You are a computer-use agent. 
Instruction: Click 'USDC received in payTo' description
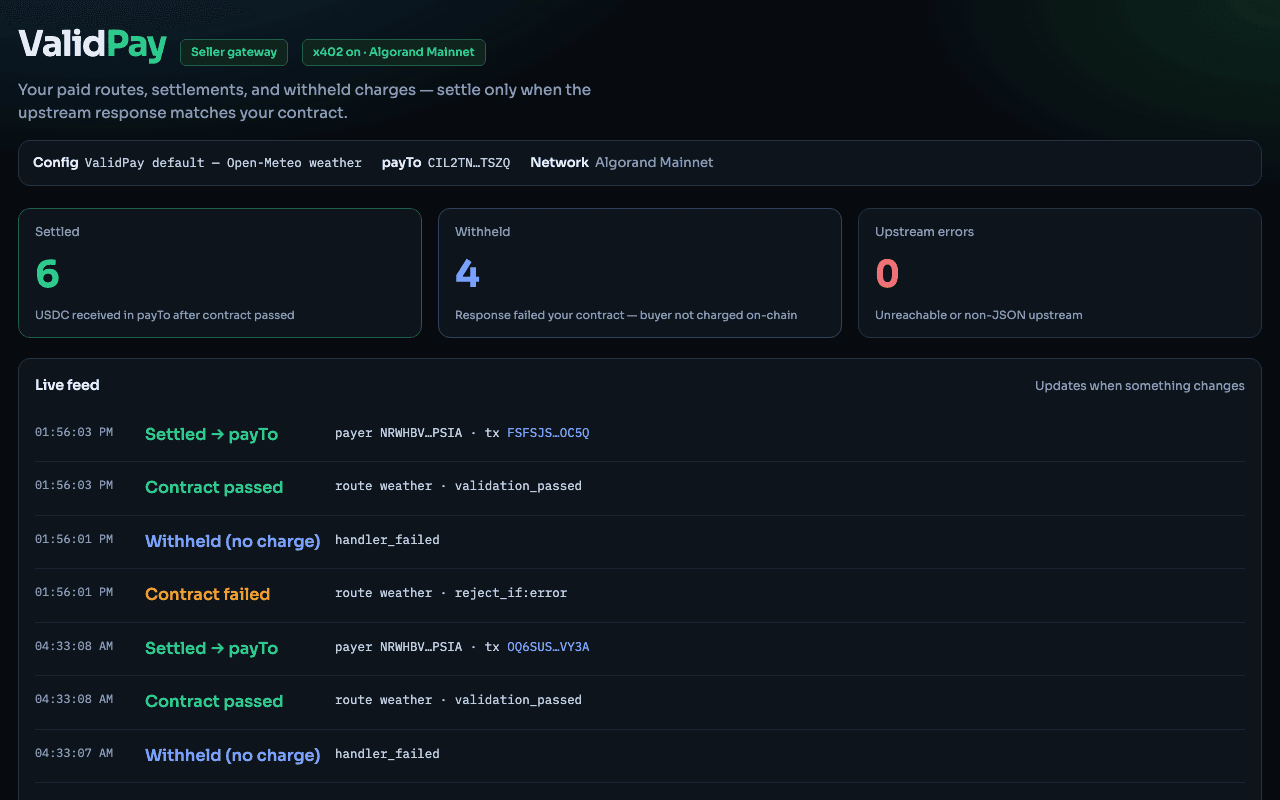(x=165, y=315)
